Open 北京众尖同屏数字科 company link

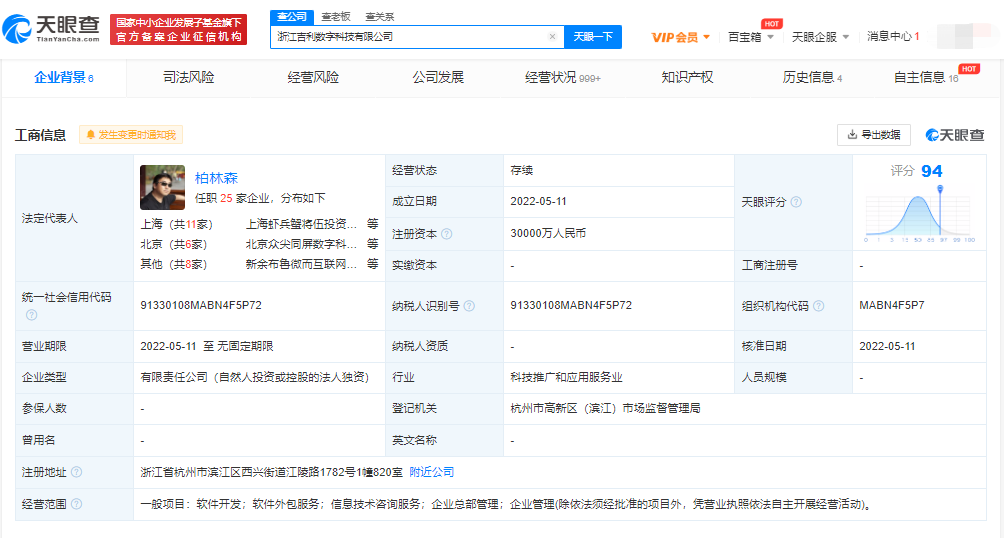[x=301, y=244]
